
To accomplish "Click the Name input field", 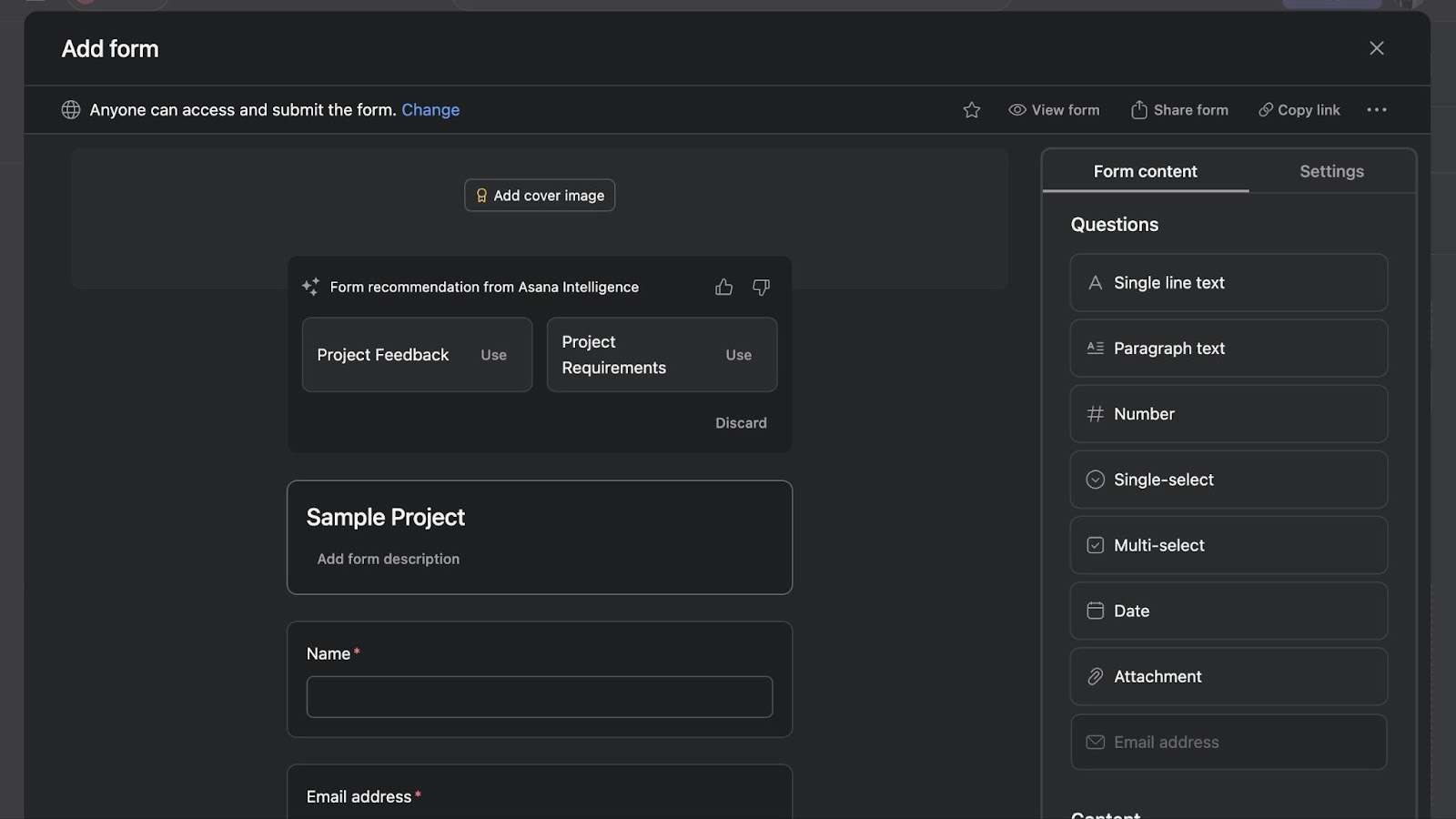I will pos(539,697).
